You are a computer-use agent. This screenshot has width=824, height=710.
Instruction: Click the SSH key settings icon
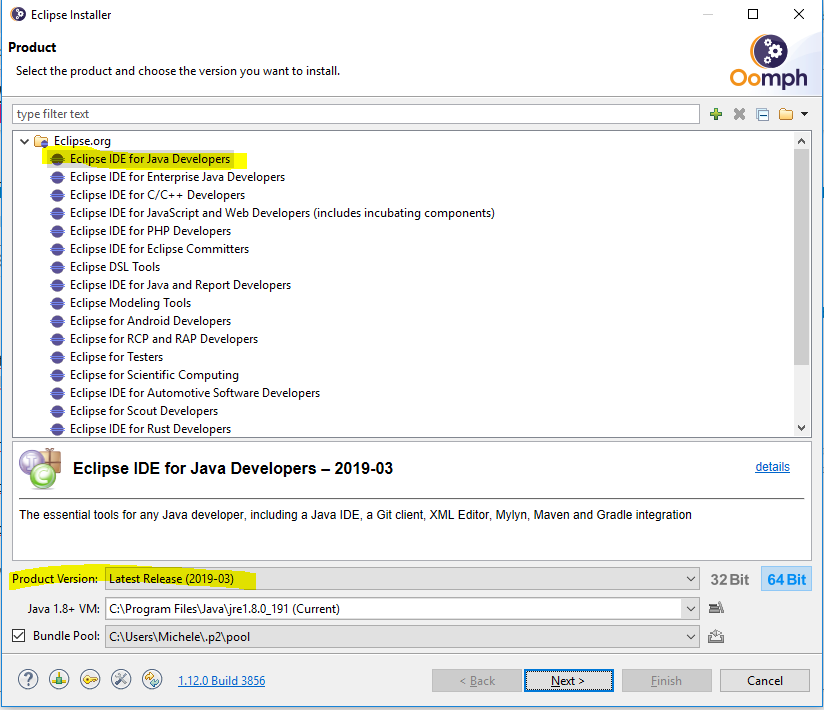[90, 680]
